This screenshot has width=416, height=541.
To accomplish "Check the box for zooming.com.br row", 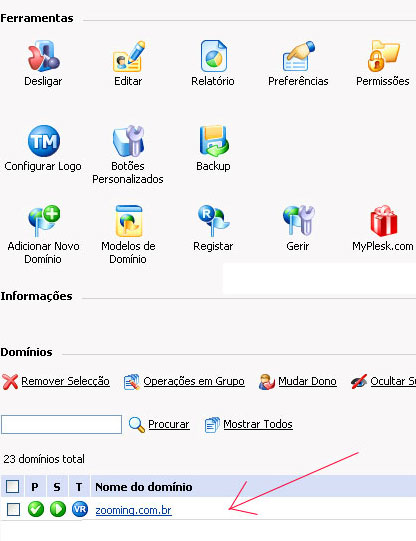I will point(13,509).
